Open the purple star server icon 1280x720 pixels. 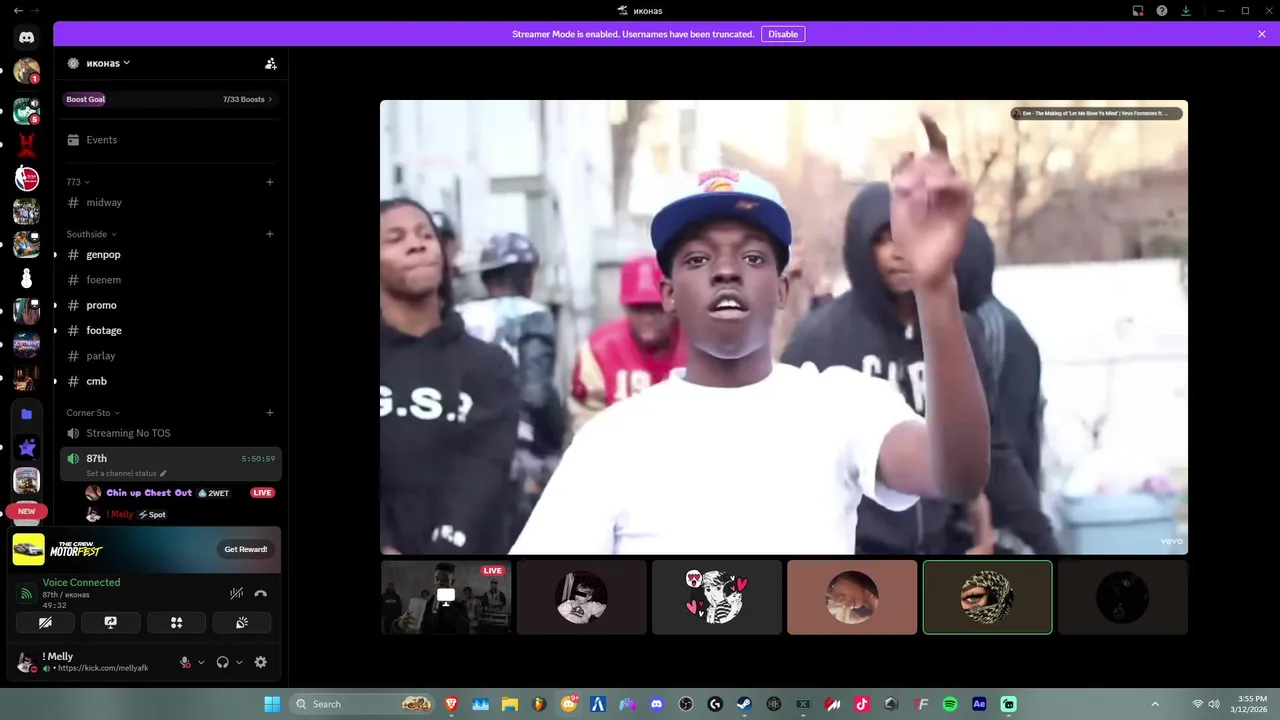[27, 448]
